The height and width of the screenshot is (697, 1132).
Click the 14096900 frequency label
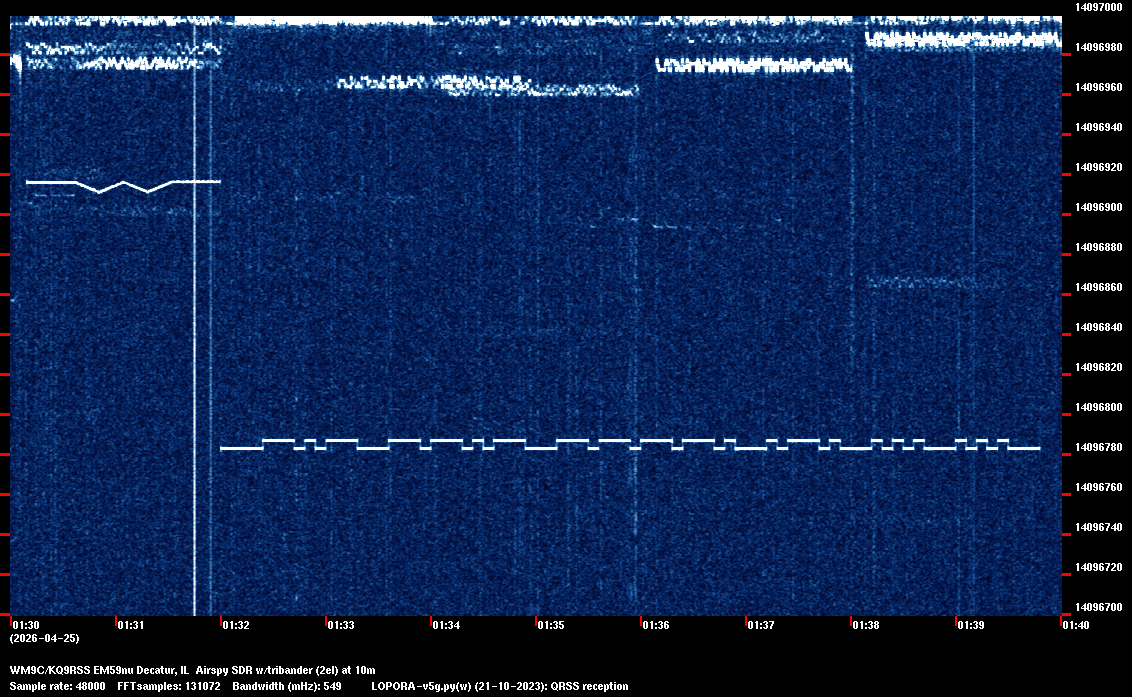(x=1099, y=207)
